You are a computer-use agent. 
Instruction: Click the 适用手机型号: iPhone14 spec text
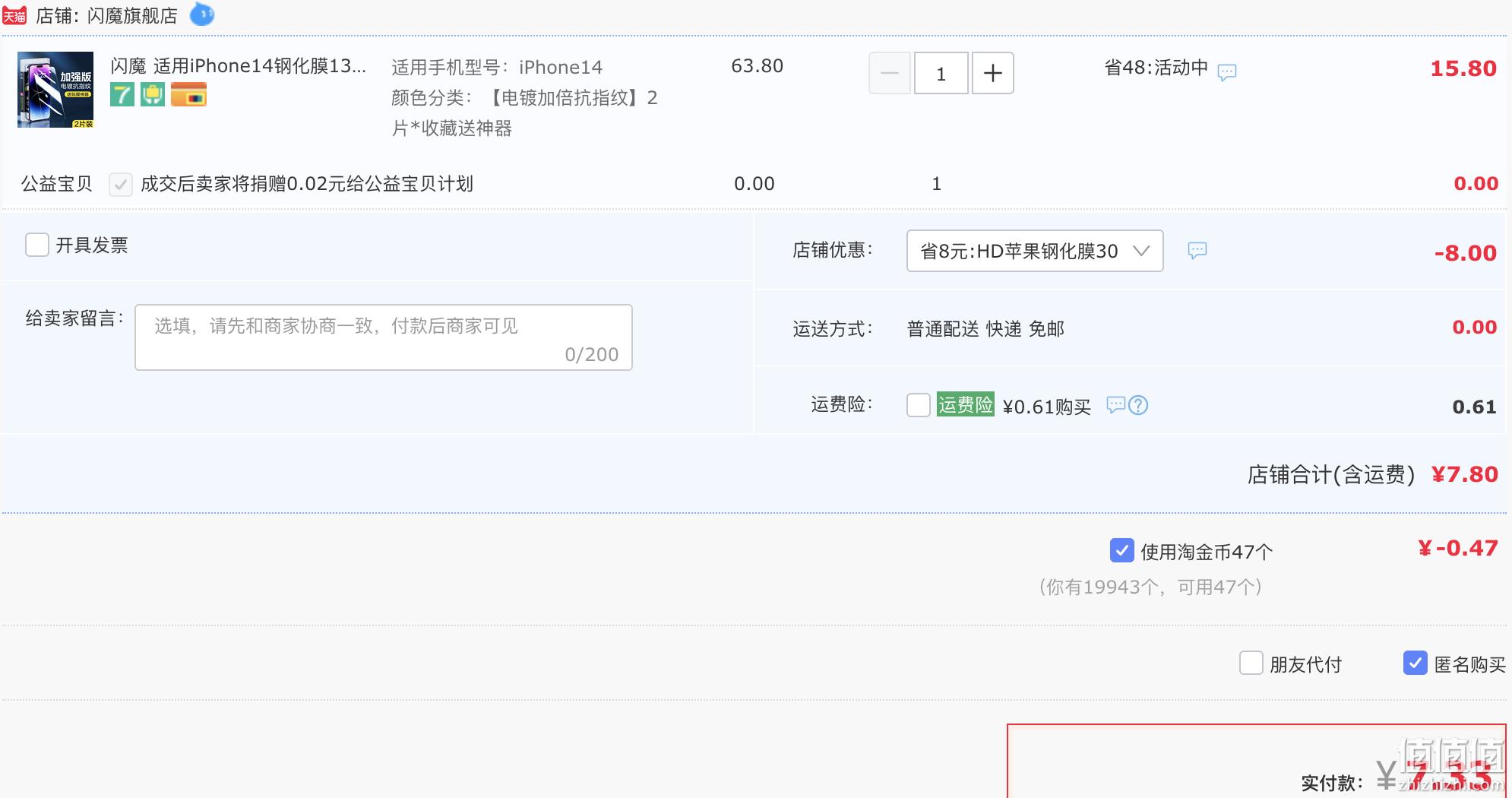497,68
